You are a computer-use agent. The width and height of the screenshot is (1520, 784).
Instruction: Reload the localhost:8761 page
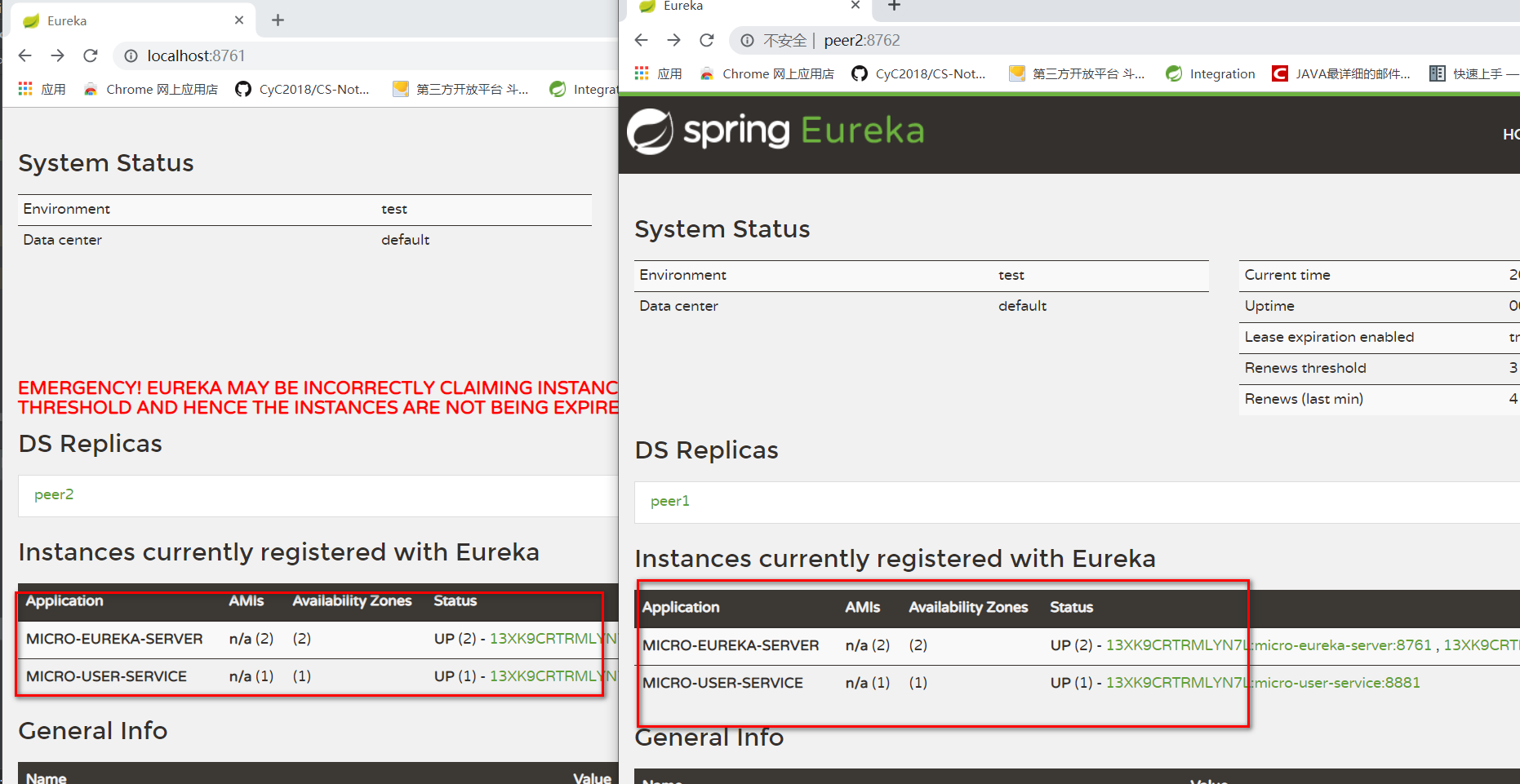91,55
